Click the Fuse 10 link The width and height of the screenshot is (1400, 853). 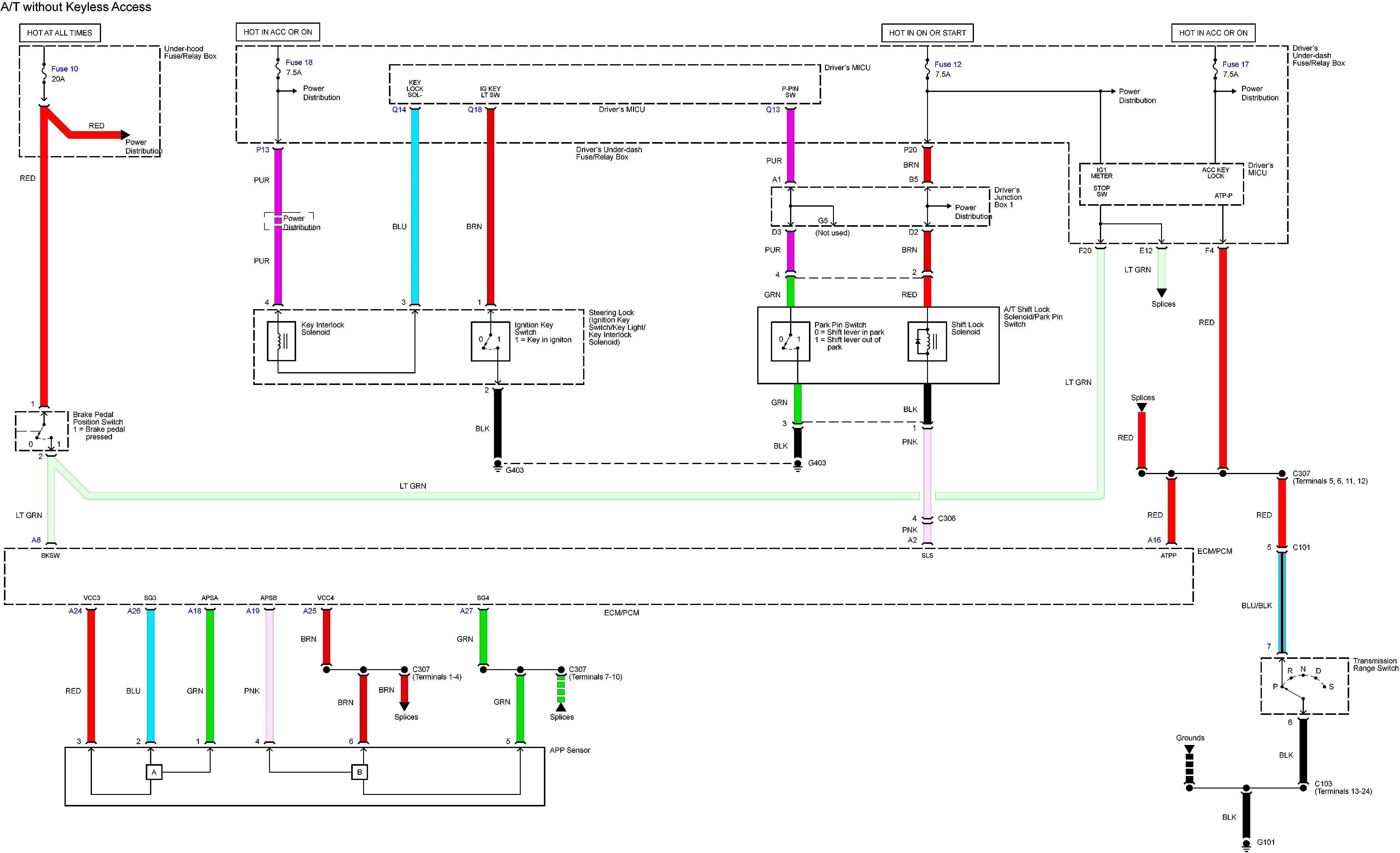(x=64, y=69)
